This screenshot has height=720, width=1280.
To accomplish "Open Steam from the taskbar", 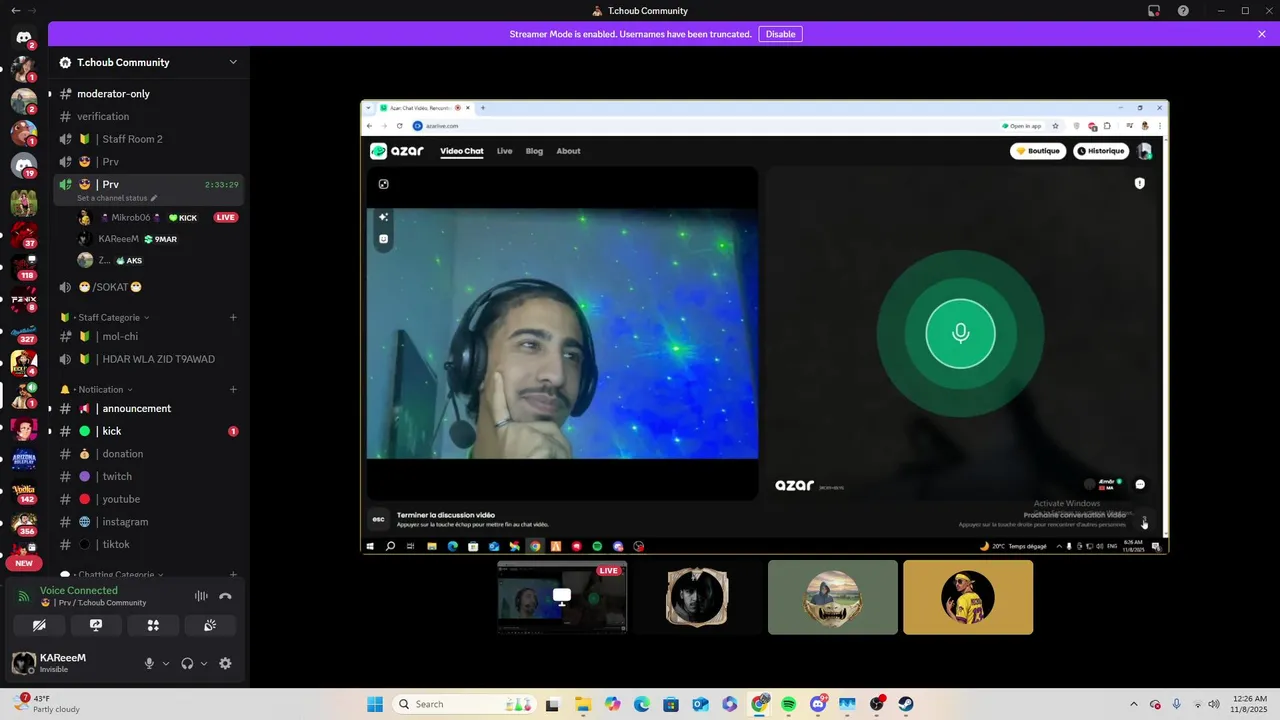I will (906, 704).
